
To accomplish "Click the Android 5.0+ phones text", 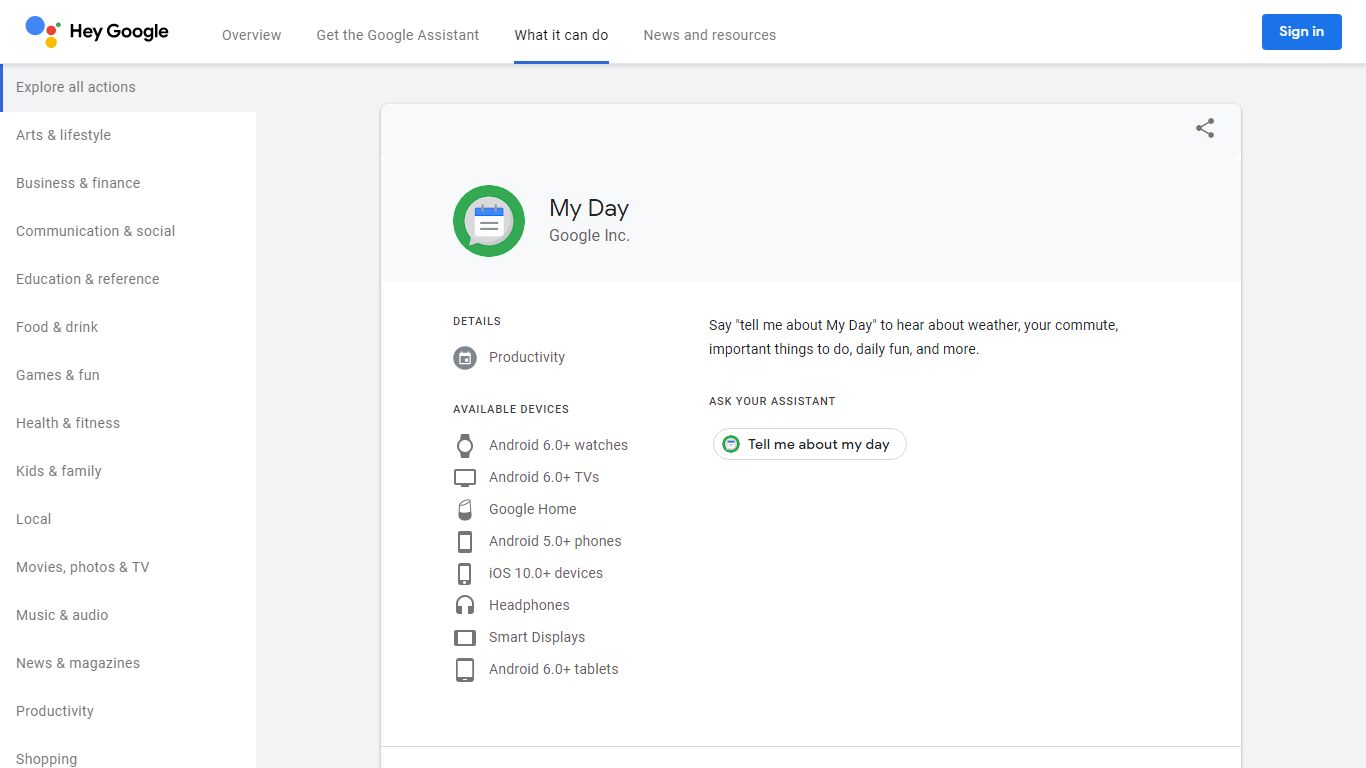I will click(x=555, y=541).
